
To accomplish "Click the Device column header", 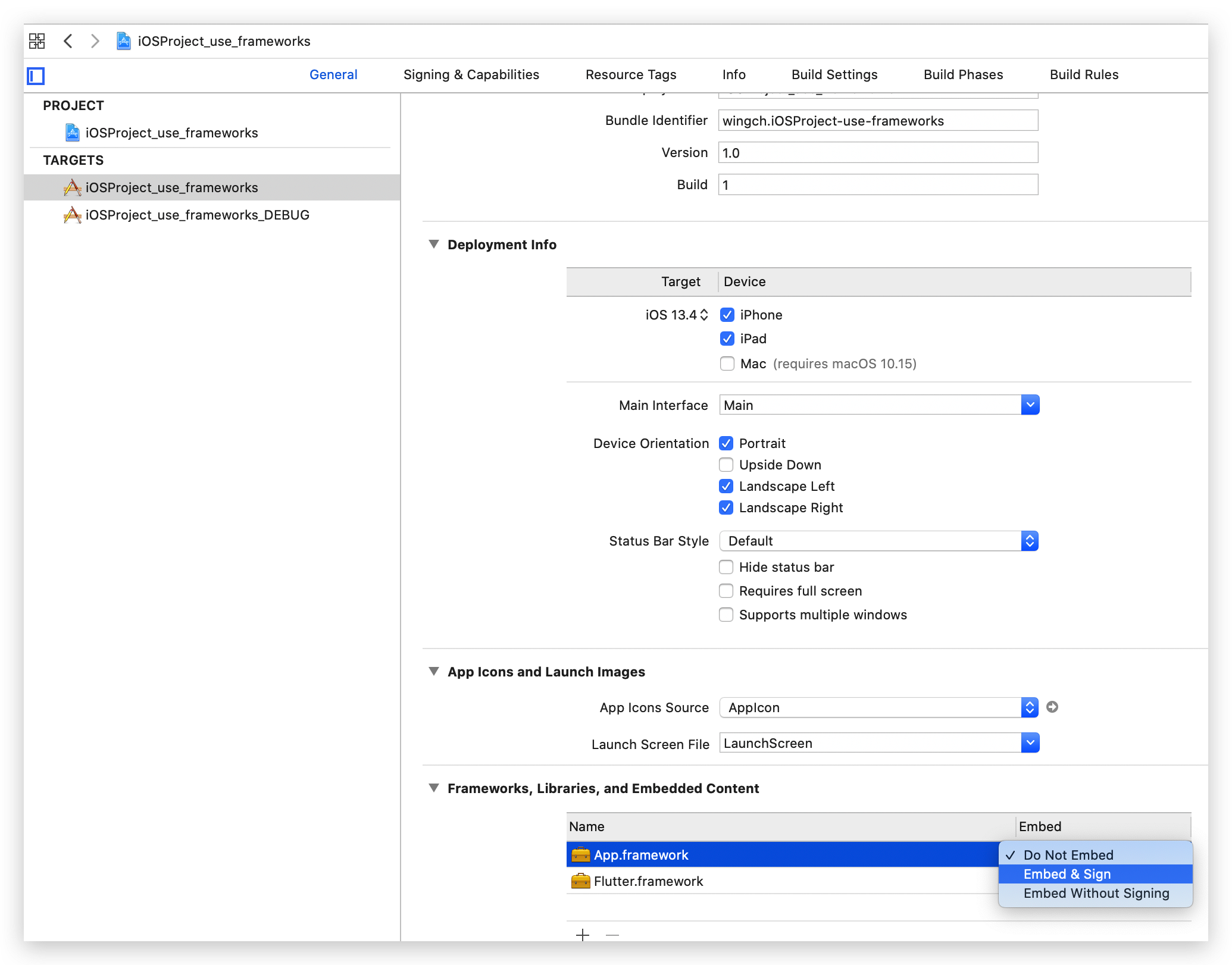I will click(955, 281).
